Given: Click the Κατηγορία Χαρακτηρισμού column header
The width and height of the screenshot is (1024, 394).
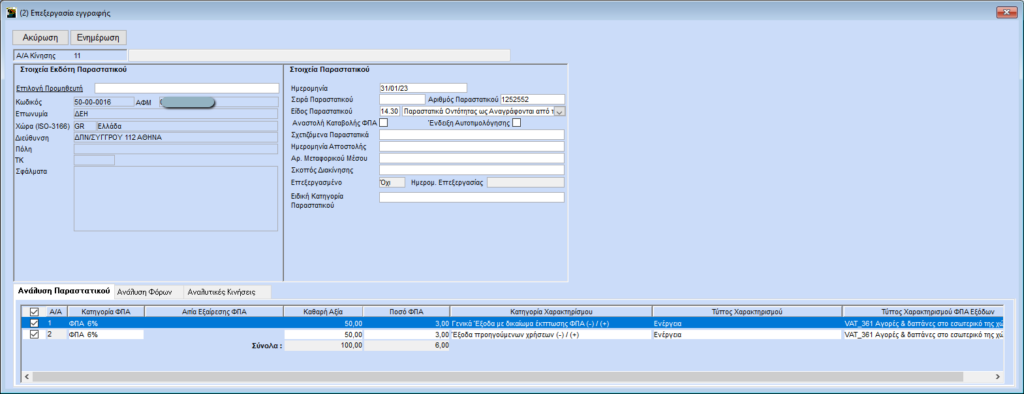Looking at the screenshot, I should pyautogui.click(x=551, y=312).
